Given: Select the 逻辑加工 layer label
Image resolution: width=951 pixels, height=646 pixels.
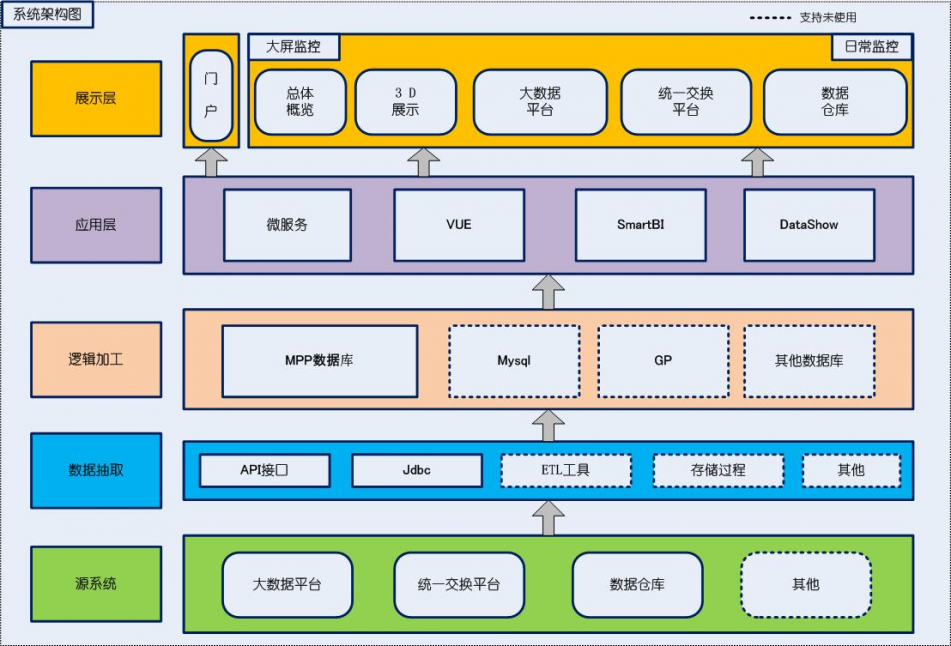Looking at the screenshot, I should click(96, 360).
